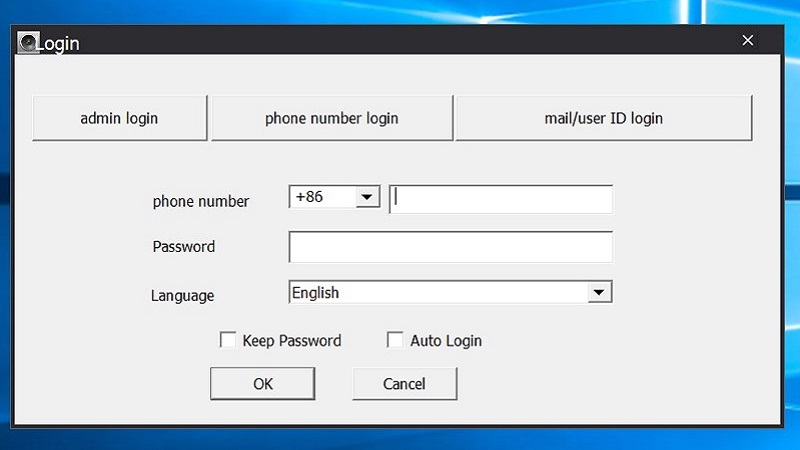
Task: Click the "phone number" field label
Action: click(x=201, y=201)
